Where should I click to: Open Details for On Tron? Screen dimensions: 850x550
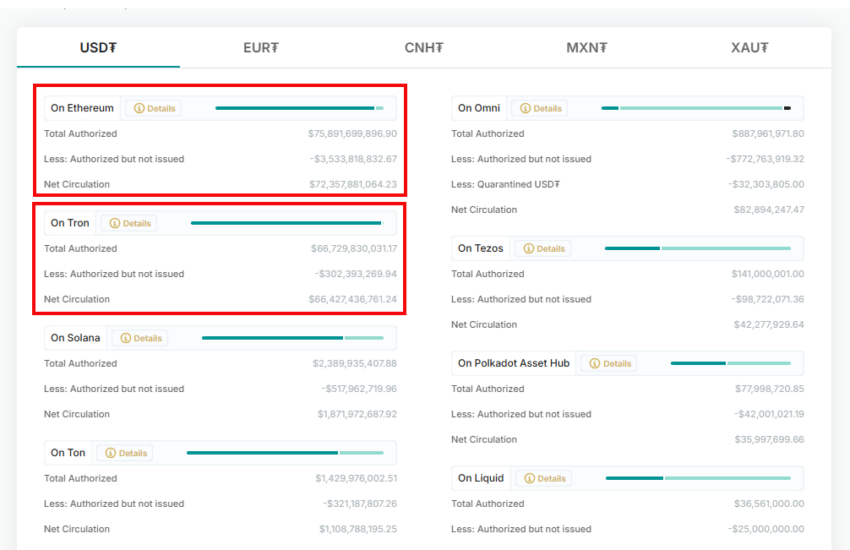pyautogui.click(x=130, y=223)
